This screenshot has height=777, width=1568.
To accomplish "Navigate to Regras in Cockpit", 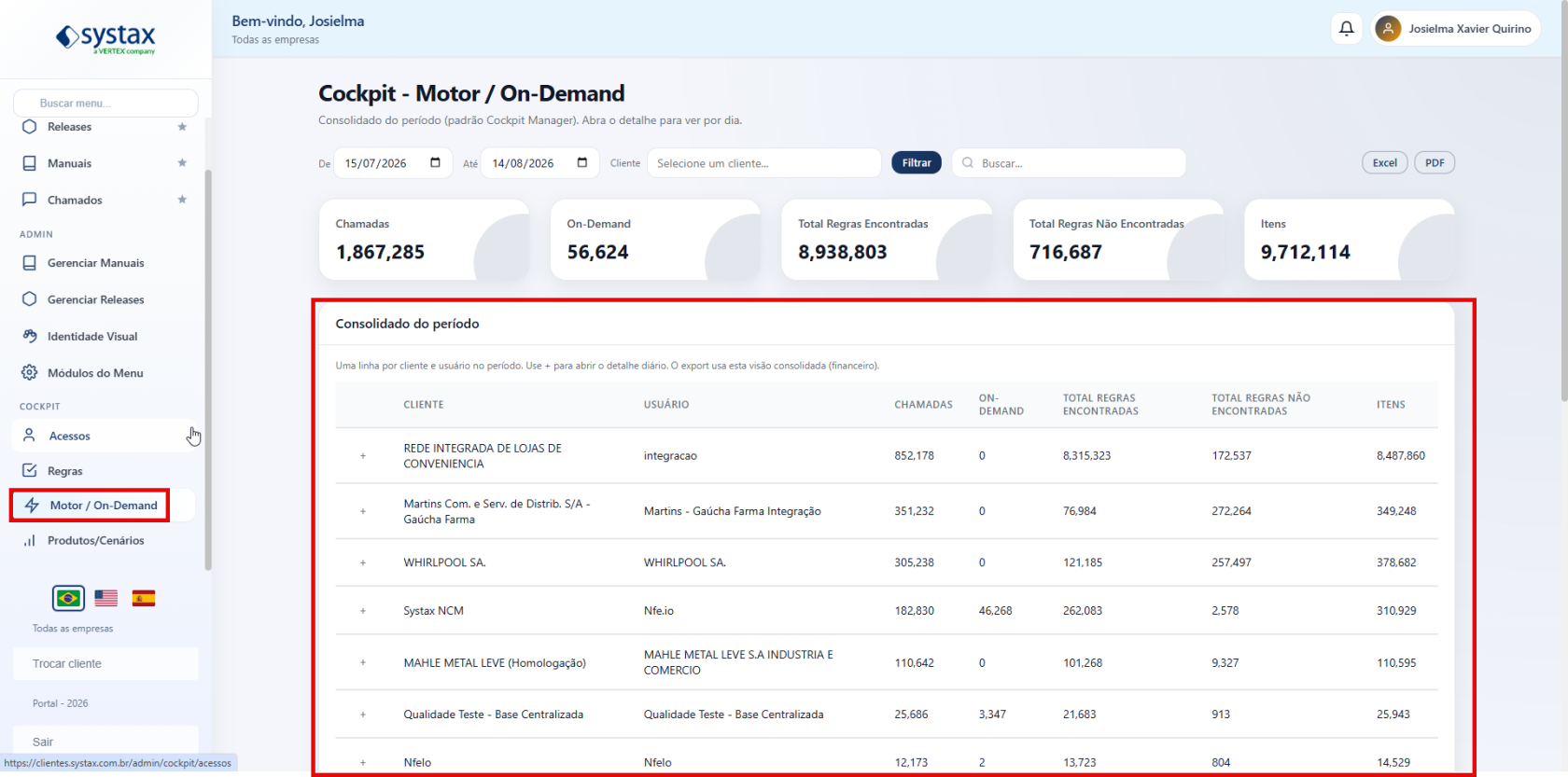I will pyautogui.click(x=105, y=470).
